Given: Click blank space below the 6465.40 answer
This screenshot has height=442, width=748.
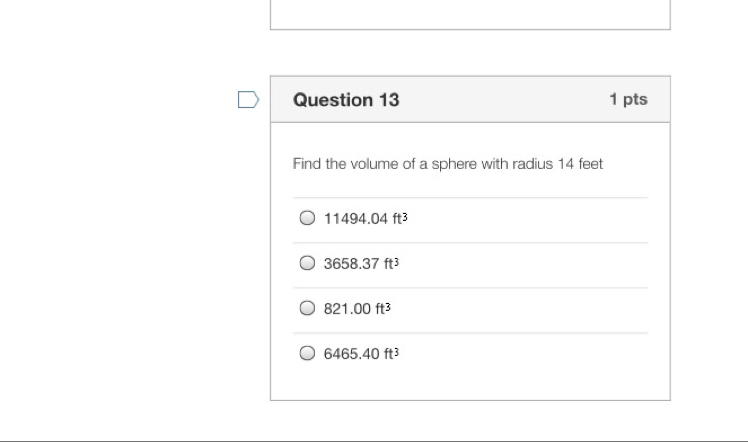Looking at the screenshot, I should pos(470,386).
